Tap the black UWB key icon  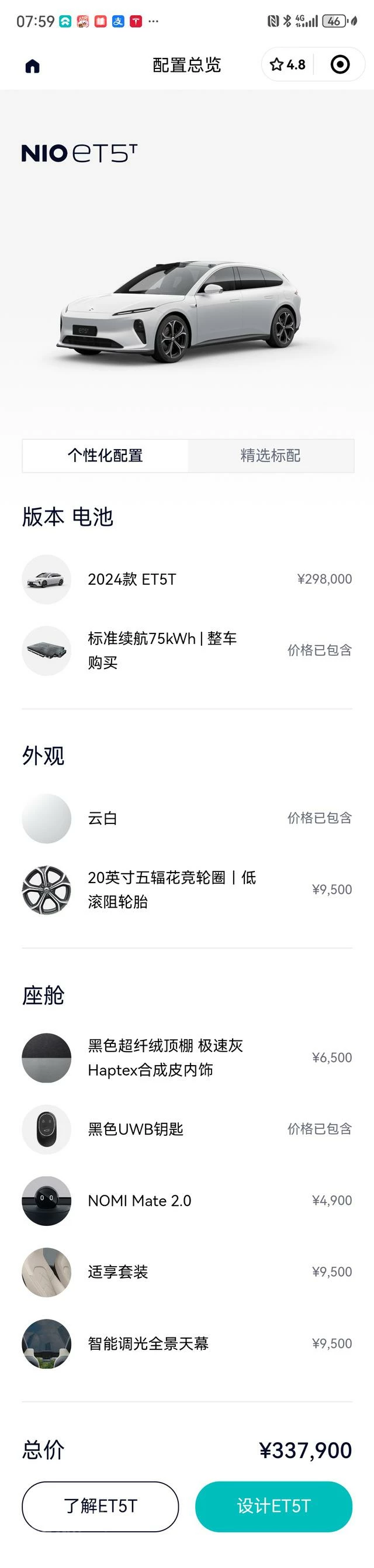pos(47,1129)
